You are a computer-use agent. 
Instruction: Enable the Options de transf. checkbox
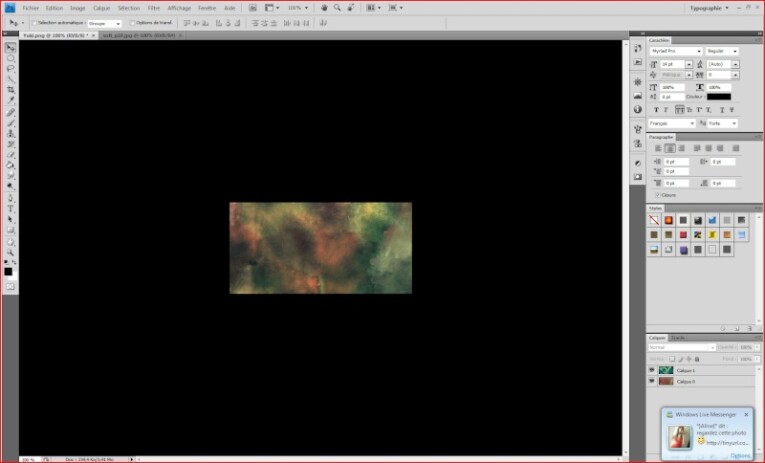click(x=132, y=23)
